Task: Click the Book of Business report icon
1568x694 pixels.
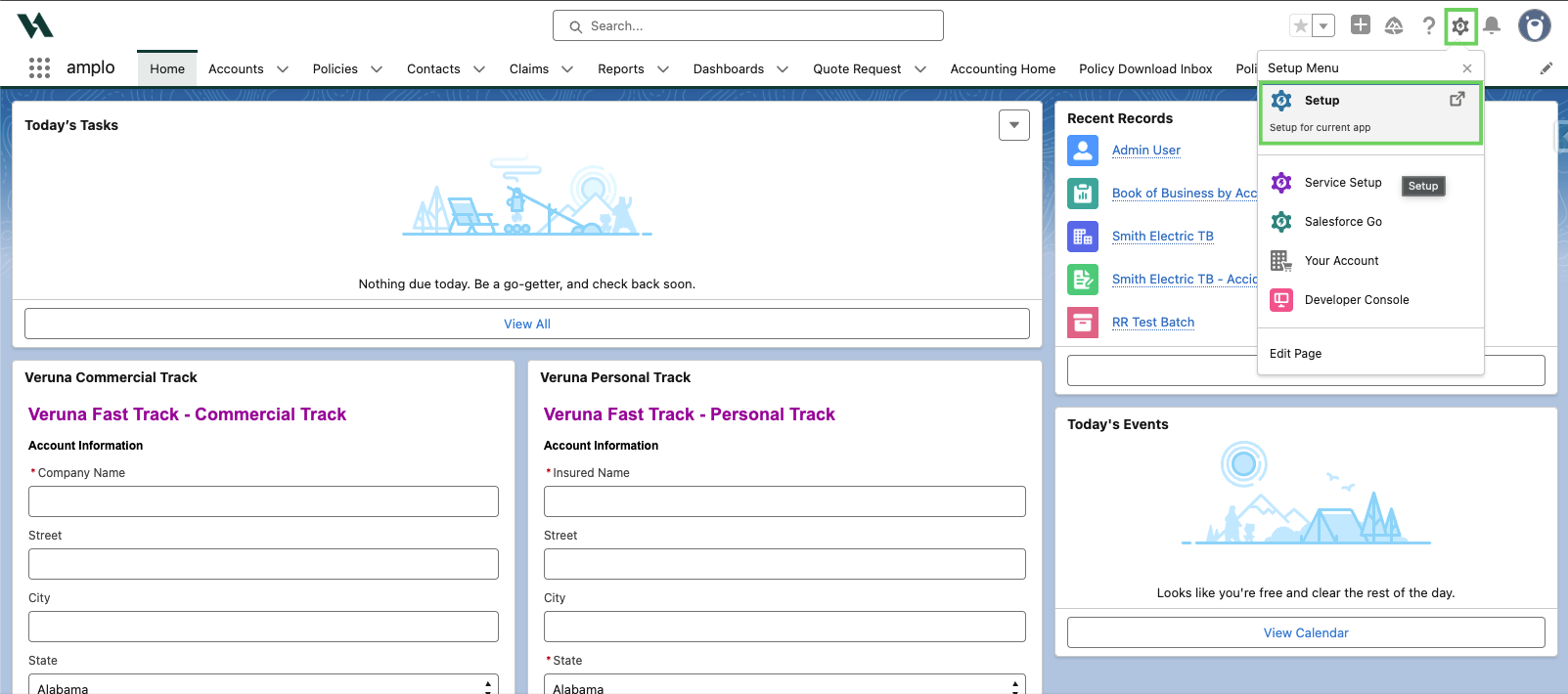Action: [1083, 194]
